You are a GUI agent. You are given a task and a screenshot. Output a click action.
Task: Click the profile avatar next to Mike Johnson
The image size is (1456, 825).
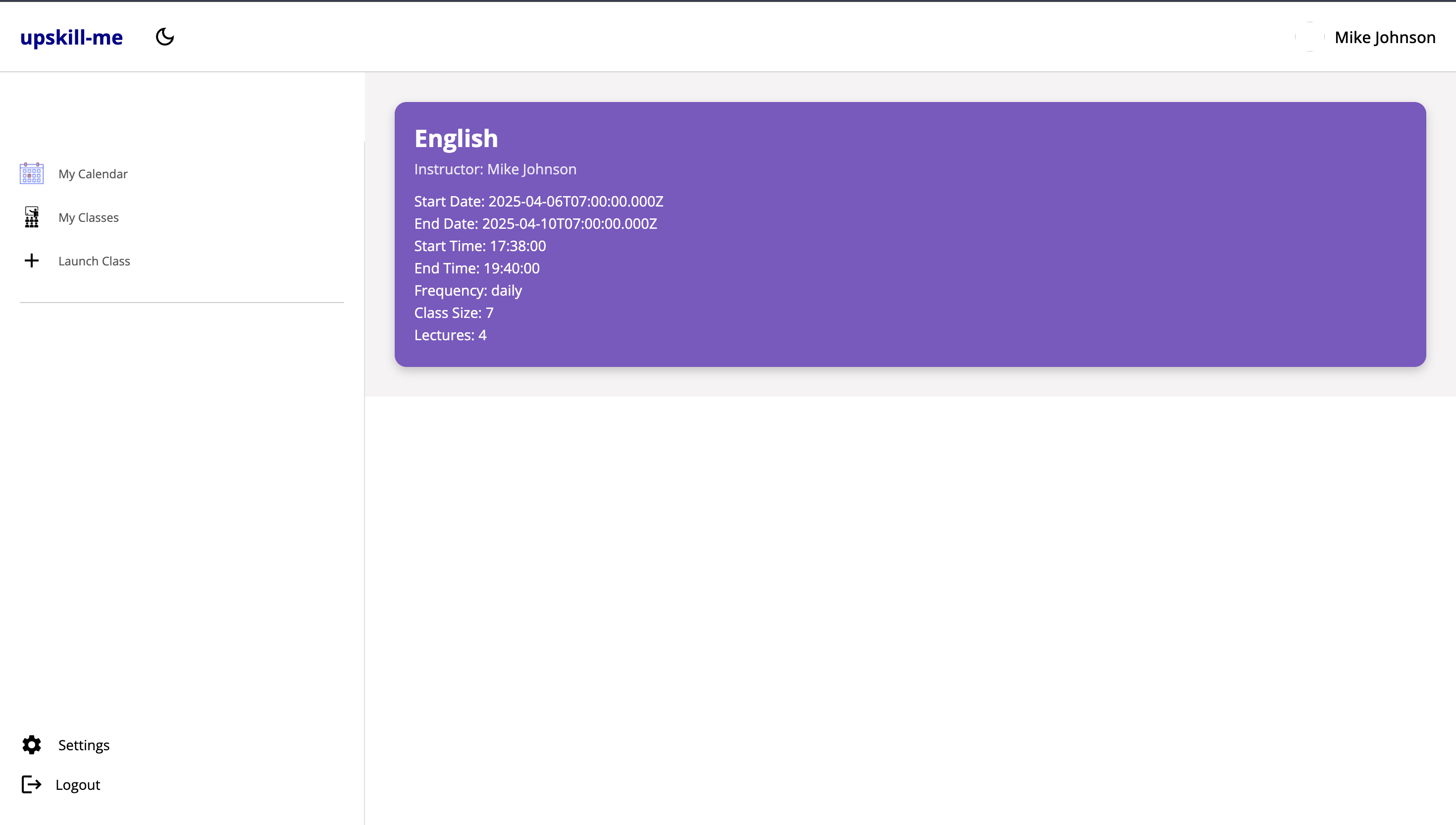pyautogui.click(x=1310, y=38)
